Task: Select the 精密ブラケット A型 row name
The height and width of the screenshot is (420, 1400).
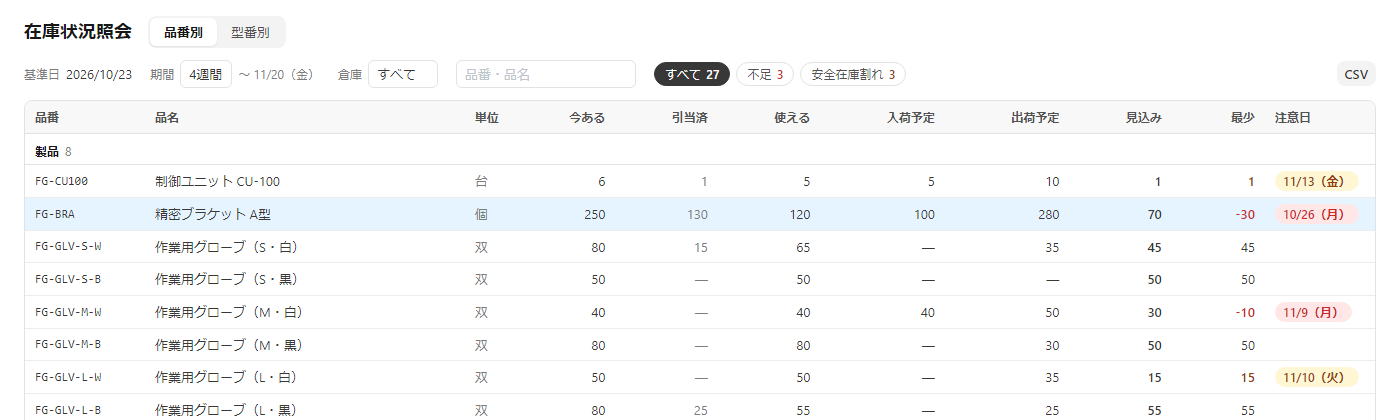Action: (213, 214)
